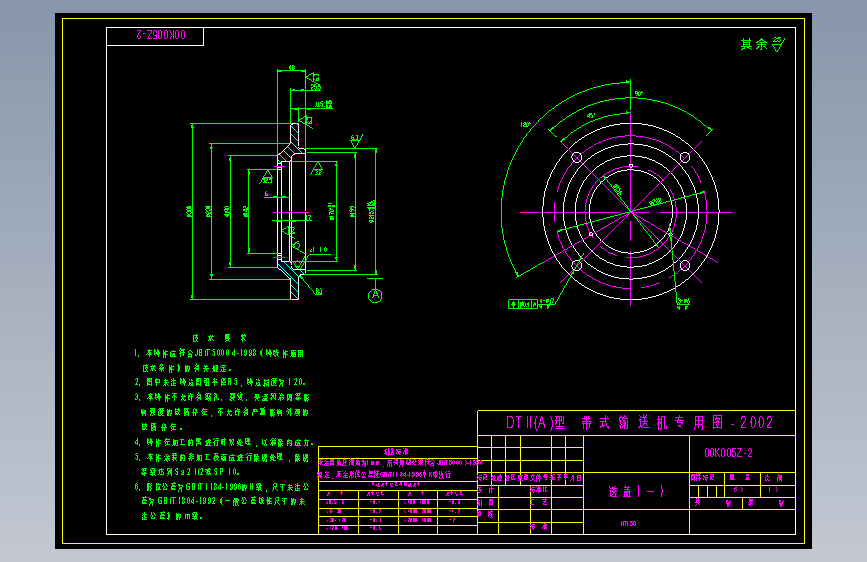Click technical note 1 referencing "JB/T5000.4-1998"

click(x=219, y=353)
